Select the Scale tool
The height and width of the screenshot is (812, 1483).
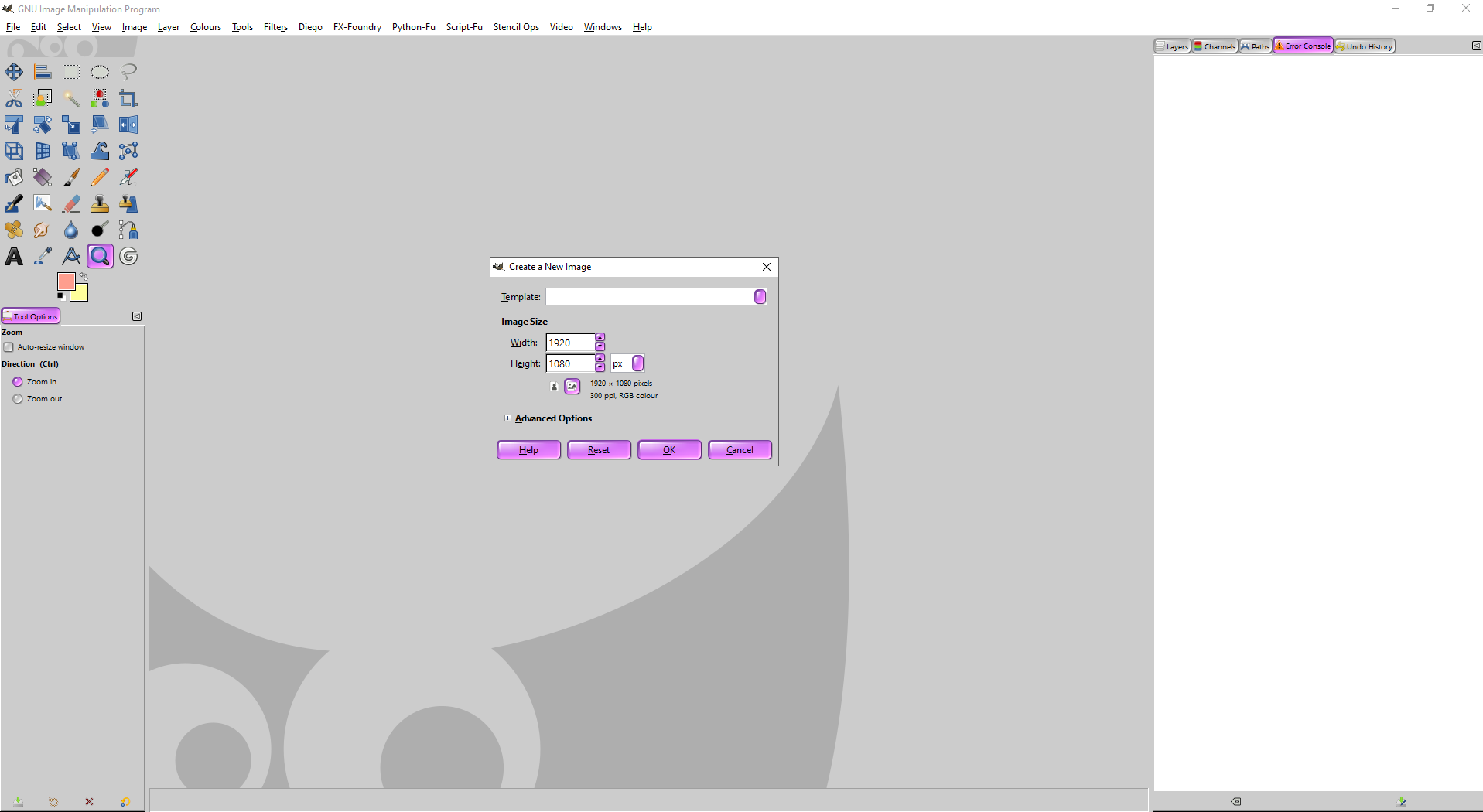(71, 125)
